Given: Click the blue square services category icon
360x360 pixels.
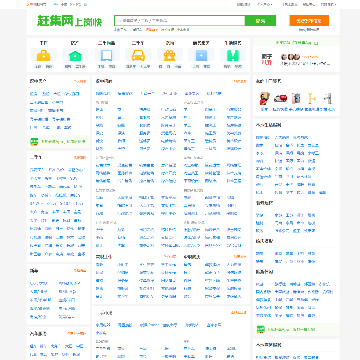Looking at the screenshot, I should click(x=201, y=55).
